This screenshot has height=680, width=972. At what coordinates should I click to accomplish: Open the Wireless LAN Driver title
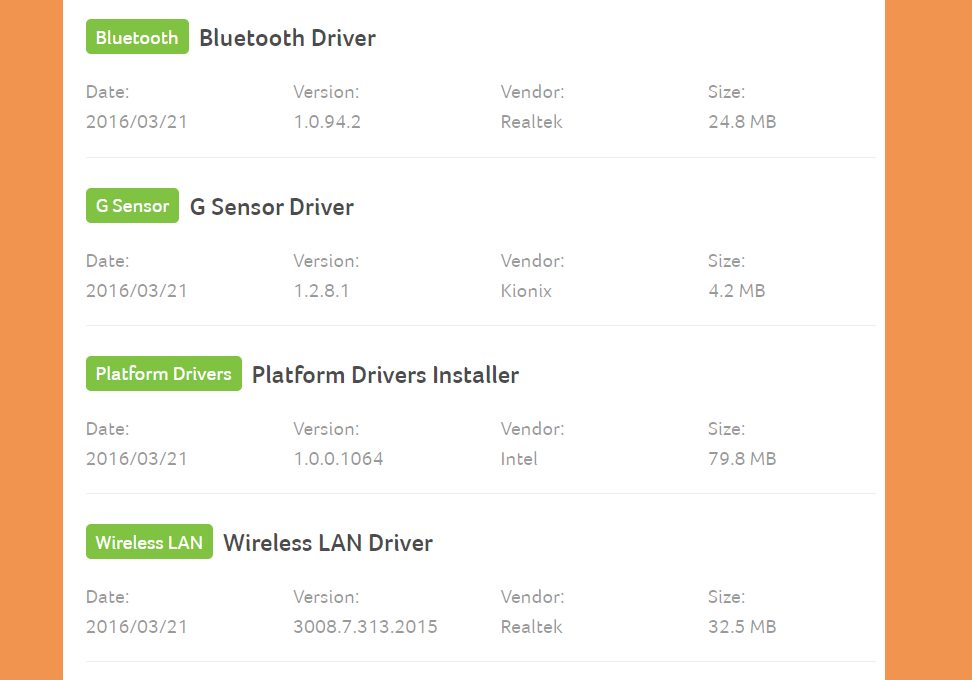pyautogui.click(x=328, y=543)
